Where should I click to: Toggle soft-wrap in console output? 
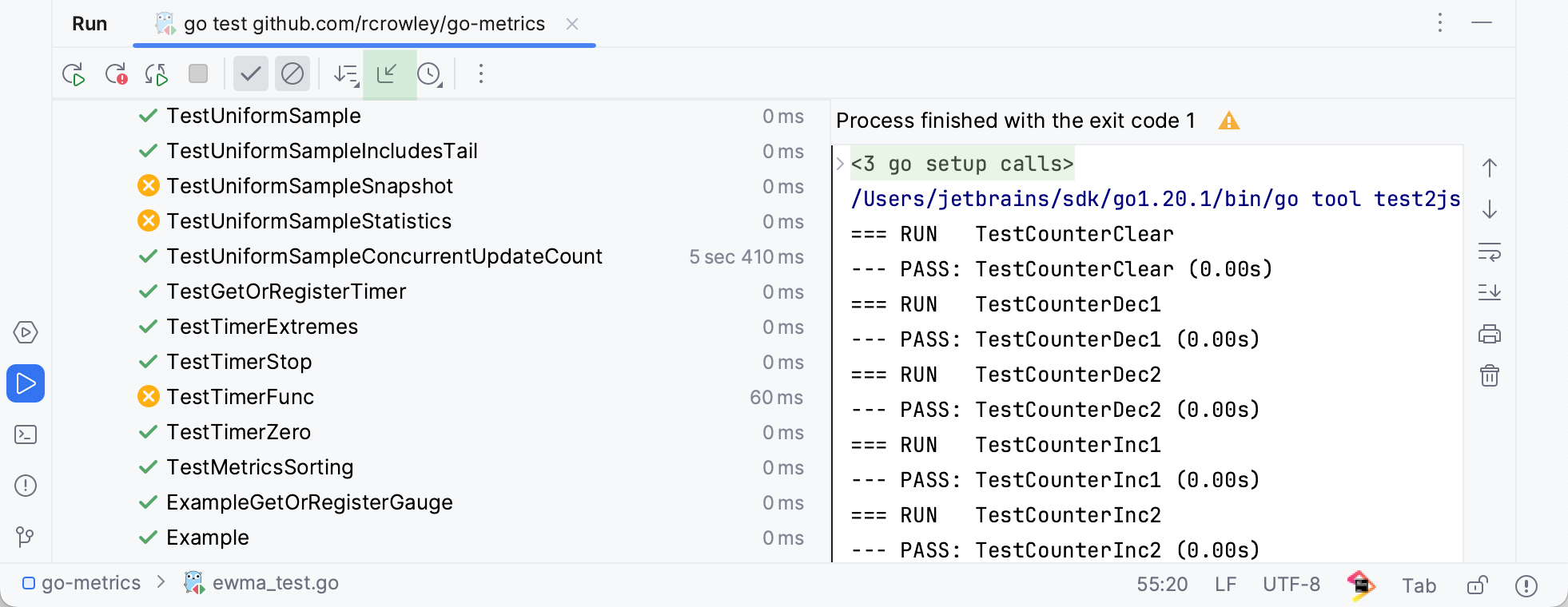click(1490, 252)
